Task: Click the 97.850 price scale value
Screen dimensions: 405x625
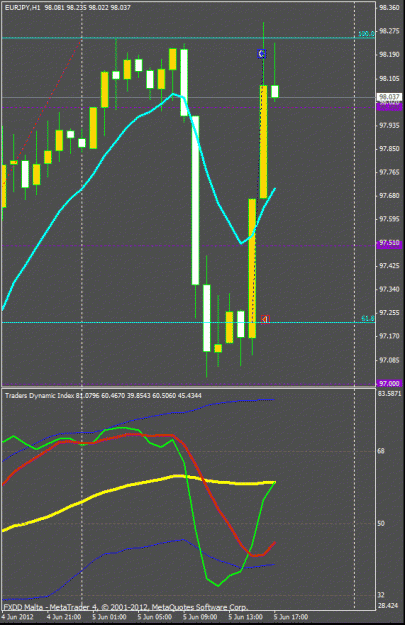Action: 389,149
